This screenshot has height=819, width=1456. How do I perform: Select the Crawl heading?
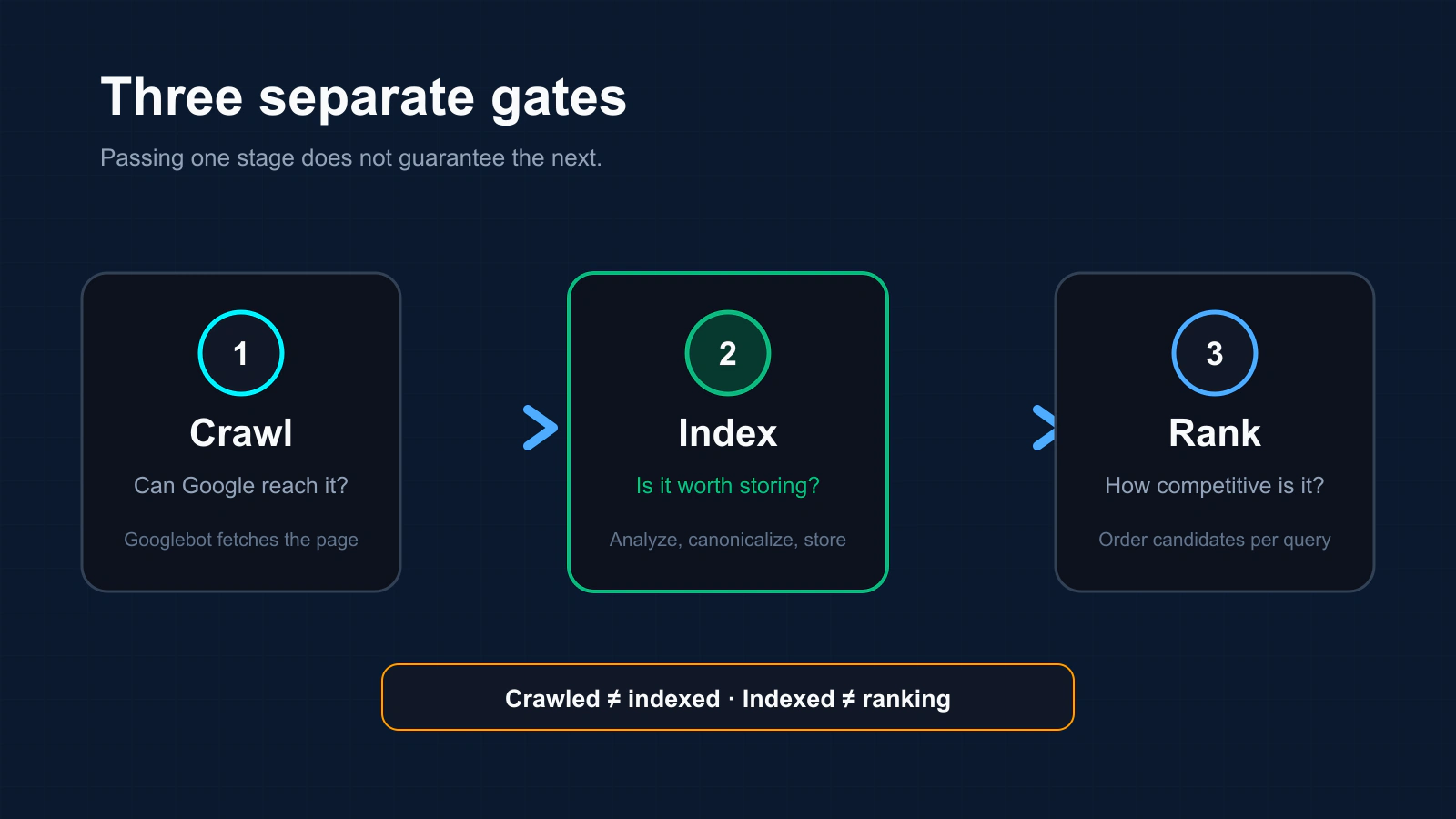(241, 433)
